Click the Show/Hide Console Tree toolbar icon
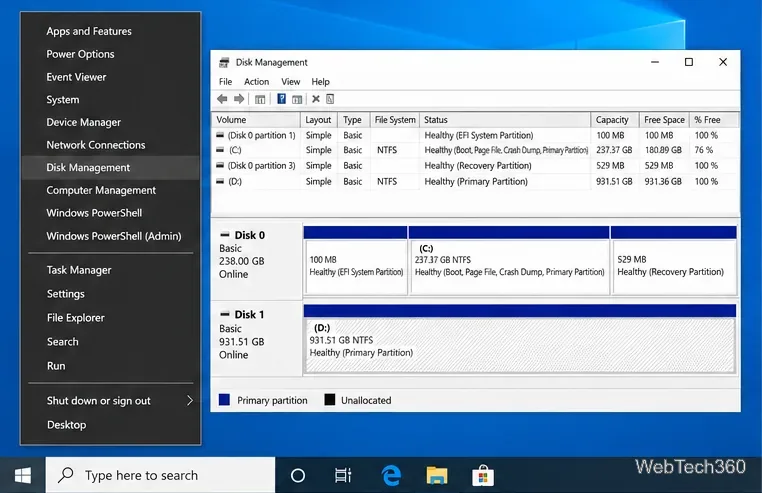The height and width of the screenshot is (493, 762). point(260,100)
